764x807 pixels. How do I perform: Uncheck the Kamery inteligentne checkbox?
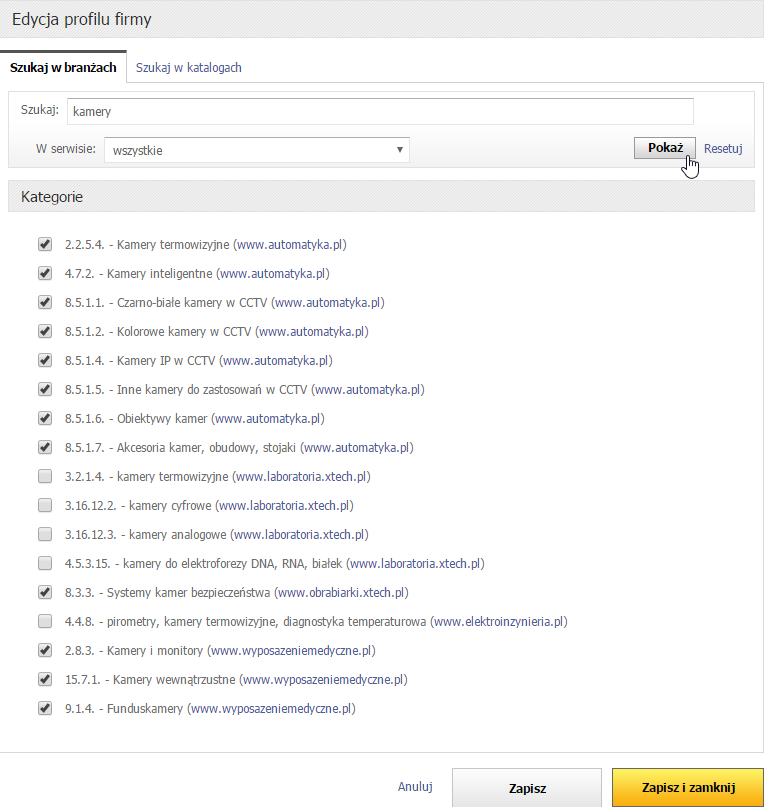(44, 273)
